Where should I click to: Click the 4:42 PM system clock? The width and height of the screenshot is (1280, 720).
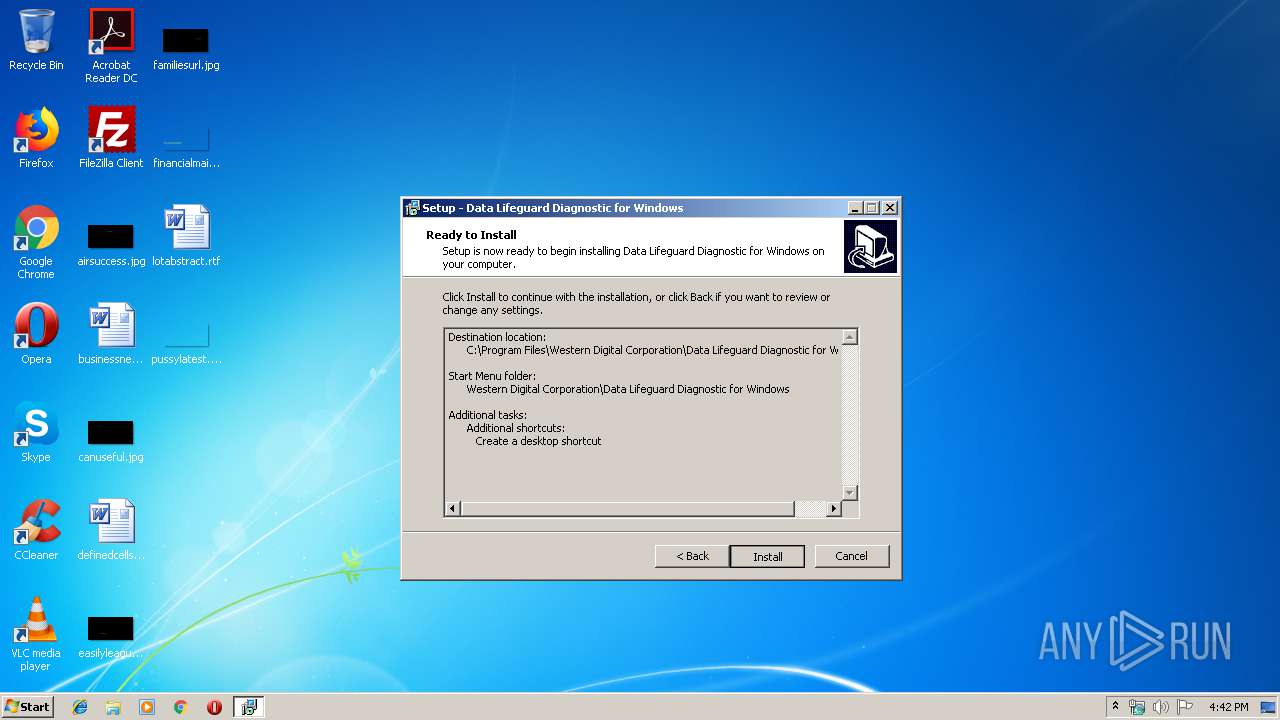pyautogui.click(x=1228, y=707)
